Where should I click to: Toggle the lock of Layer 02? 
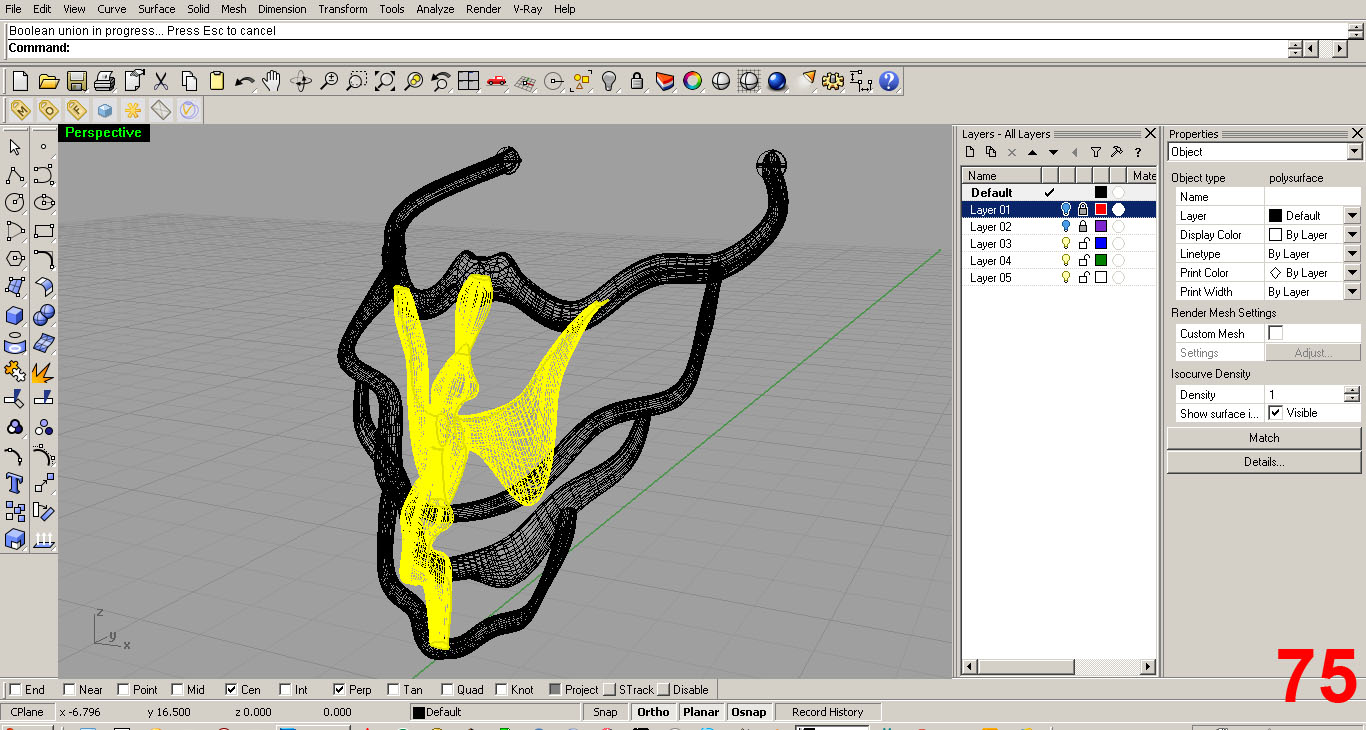click(x=1083, y=226)
